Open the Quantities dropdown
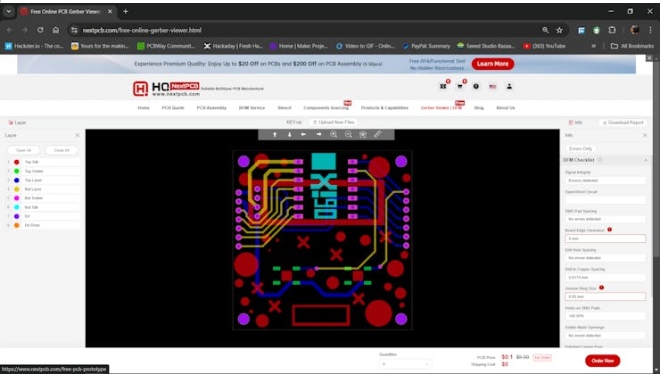Image resolution: width=671 pixels, height=386 pixels. tap(405, 364)
